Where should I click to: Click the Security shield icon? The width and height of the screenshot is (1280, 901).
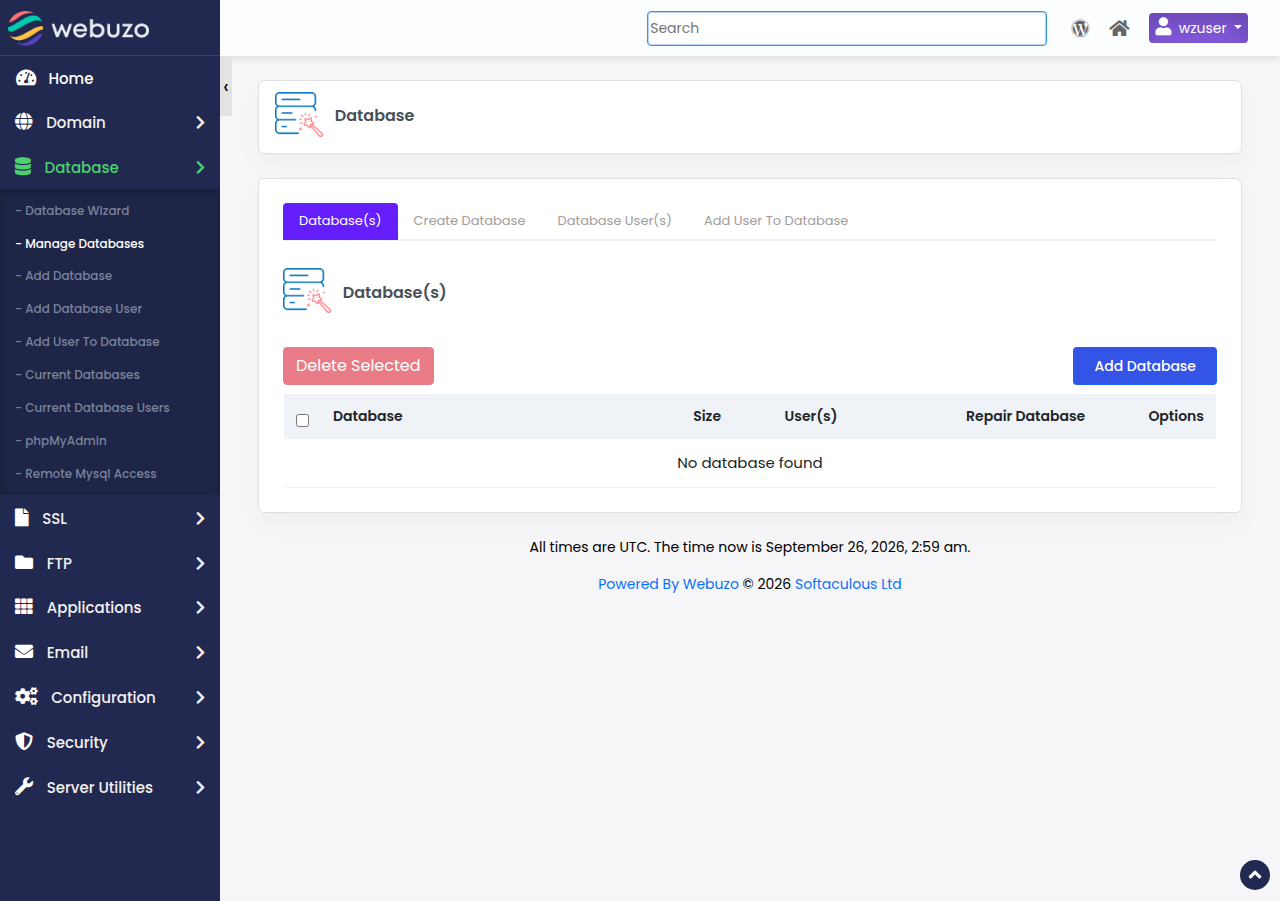[x=25, y=742]
